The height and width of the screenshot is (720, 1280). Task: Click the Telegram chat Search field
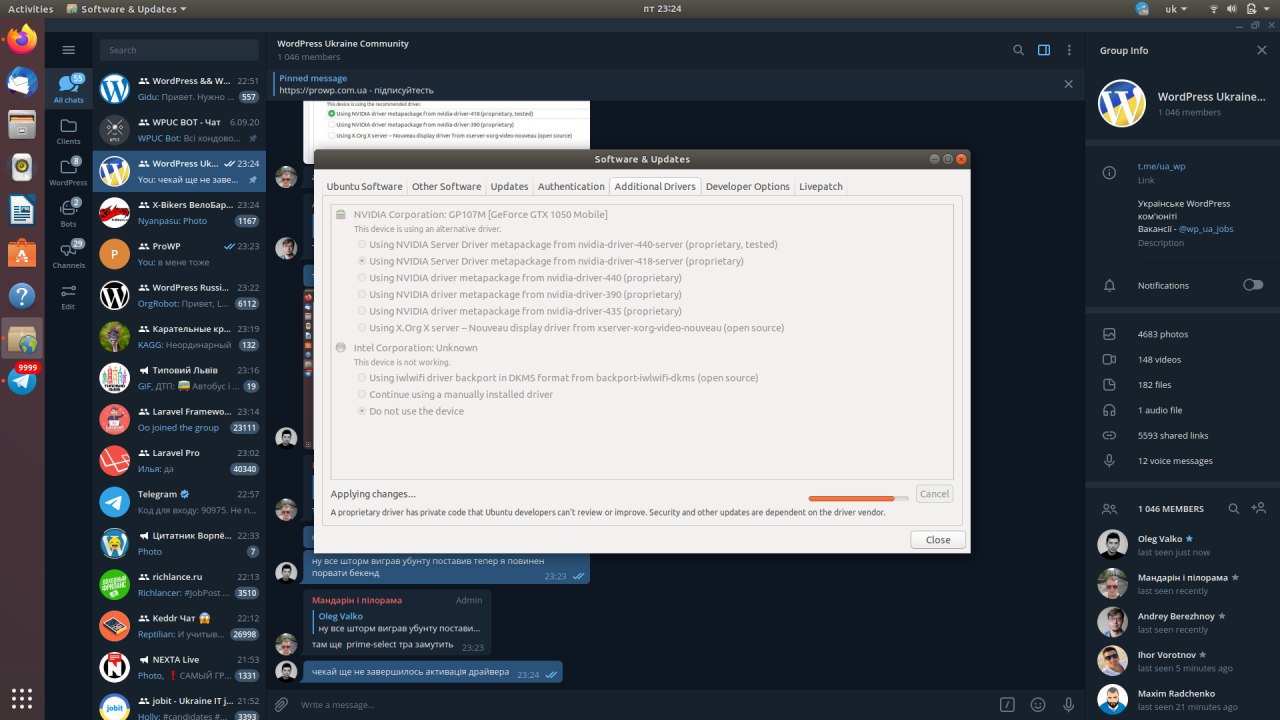click(180, 50)
